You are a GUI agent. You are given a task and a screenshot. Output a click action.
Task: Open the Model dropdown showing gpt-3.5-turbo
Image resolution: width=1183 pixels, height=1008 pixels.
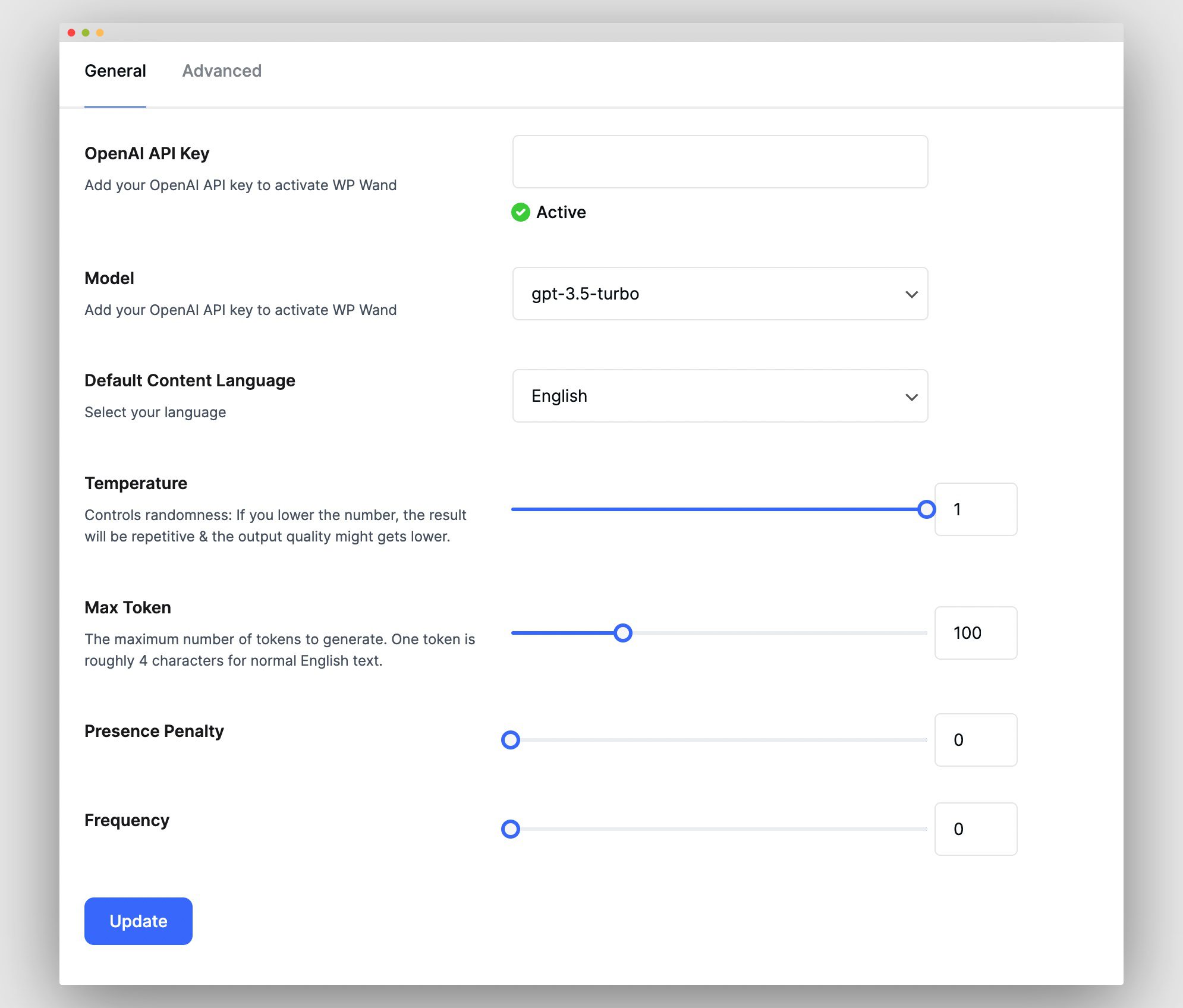pyautogui.click(x=720, y=294)
